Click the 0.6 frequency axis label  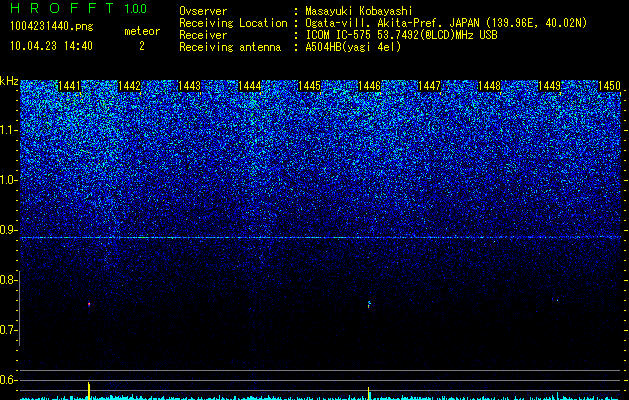9,380
